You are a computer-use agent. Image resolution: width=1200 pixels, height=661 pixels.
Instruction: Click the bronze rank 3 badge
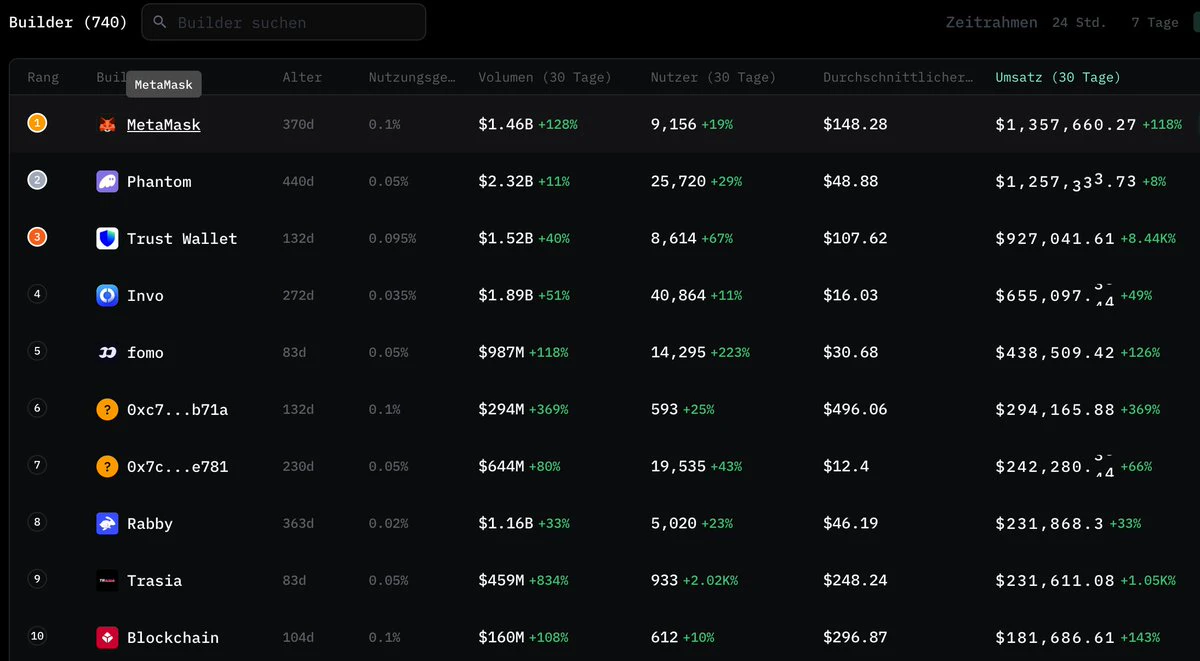(37, 237)
